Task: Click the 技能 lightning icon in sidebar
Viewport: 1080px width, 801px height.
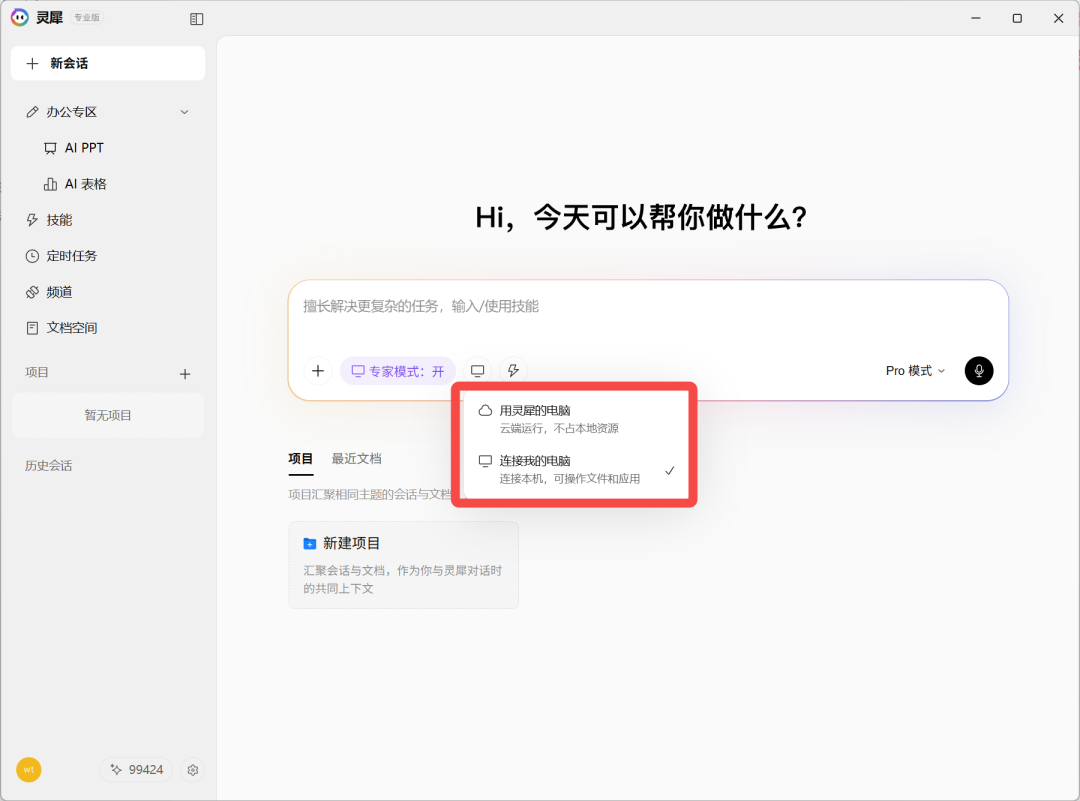Action: 32,220
